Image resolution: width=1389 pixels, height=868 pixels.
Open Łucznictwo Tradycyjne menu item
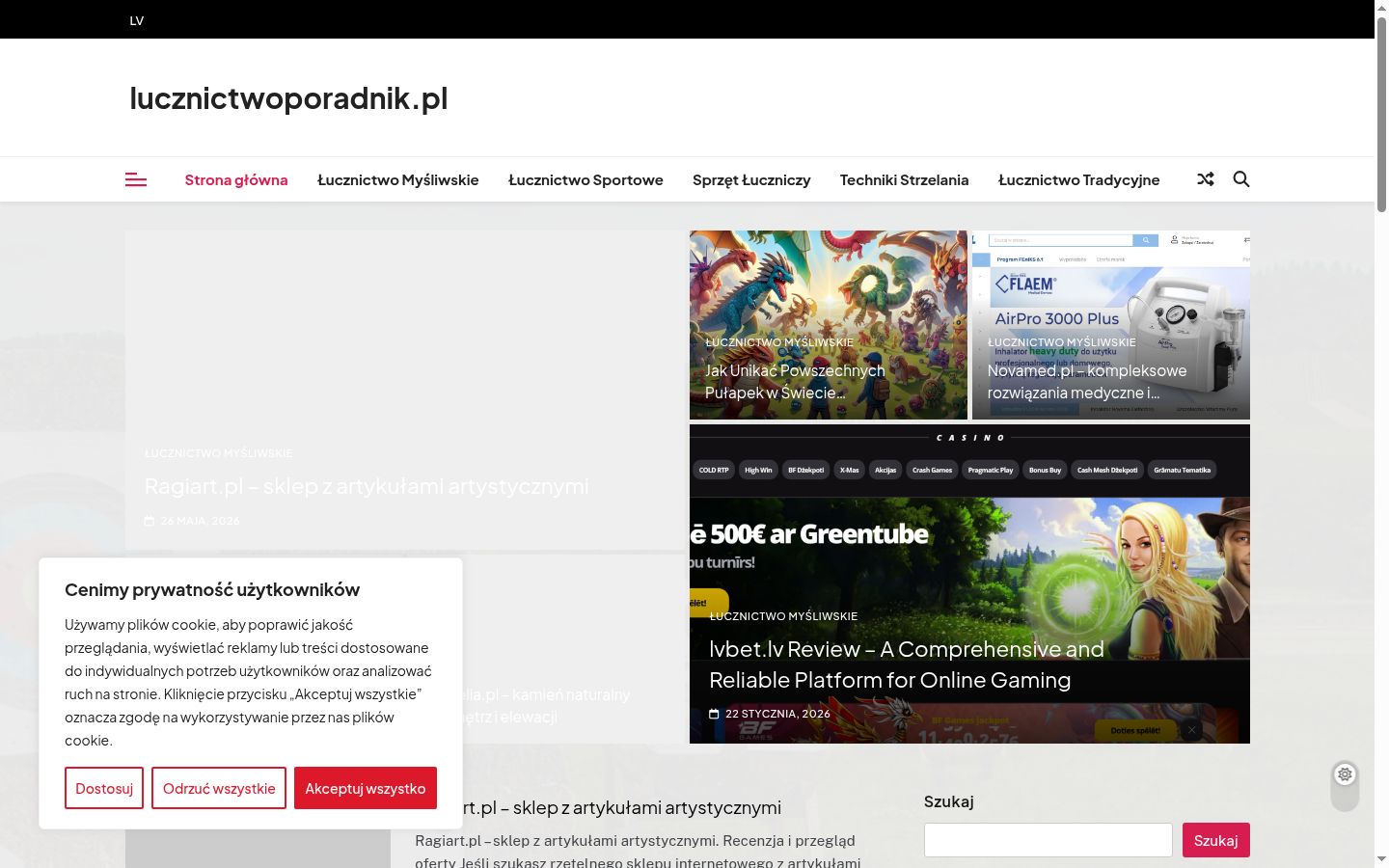[1079, 180]
